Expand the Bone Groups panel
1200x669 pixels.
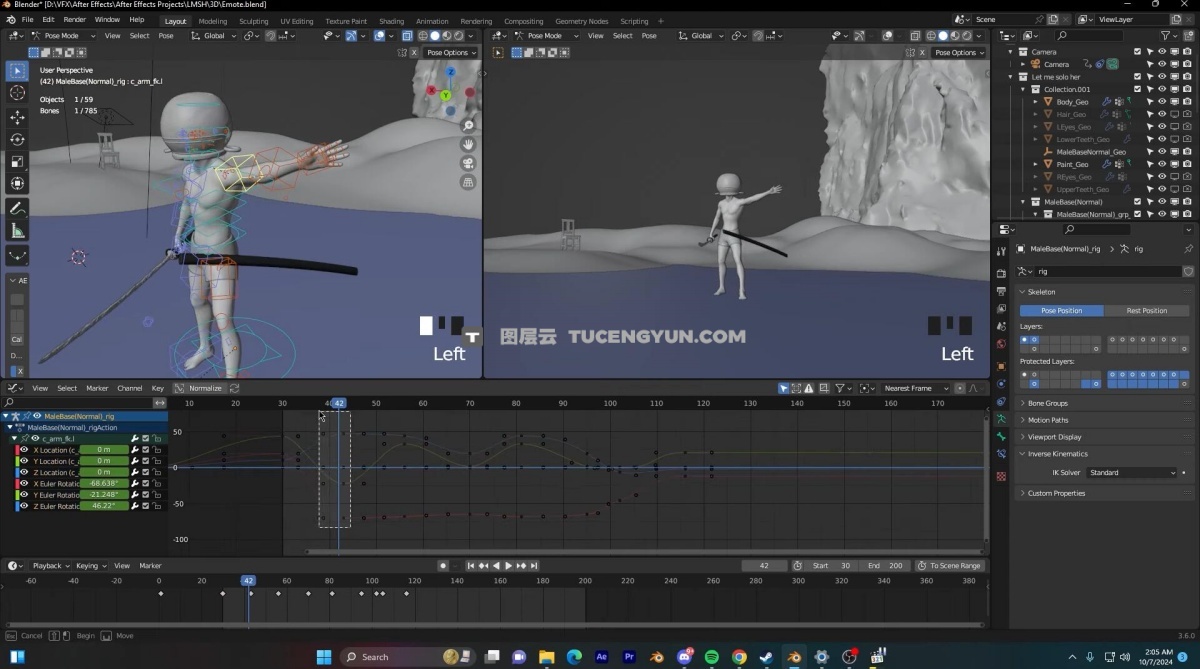tap(1047, 404)
